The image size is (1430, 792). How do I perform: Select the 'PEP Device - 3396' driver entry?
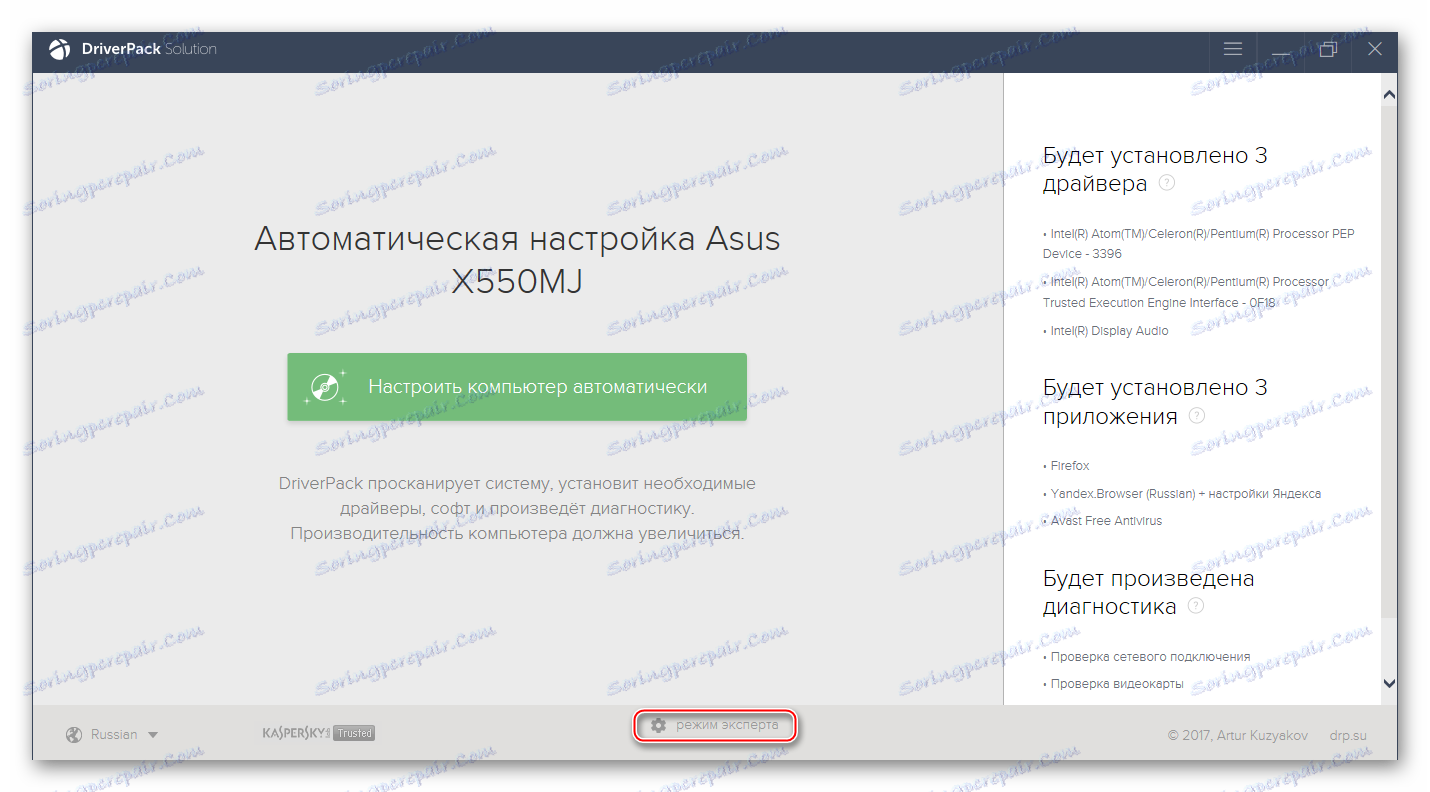pyautogui.click(x=1199, y=244)
